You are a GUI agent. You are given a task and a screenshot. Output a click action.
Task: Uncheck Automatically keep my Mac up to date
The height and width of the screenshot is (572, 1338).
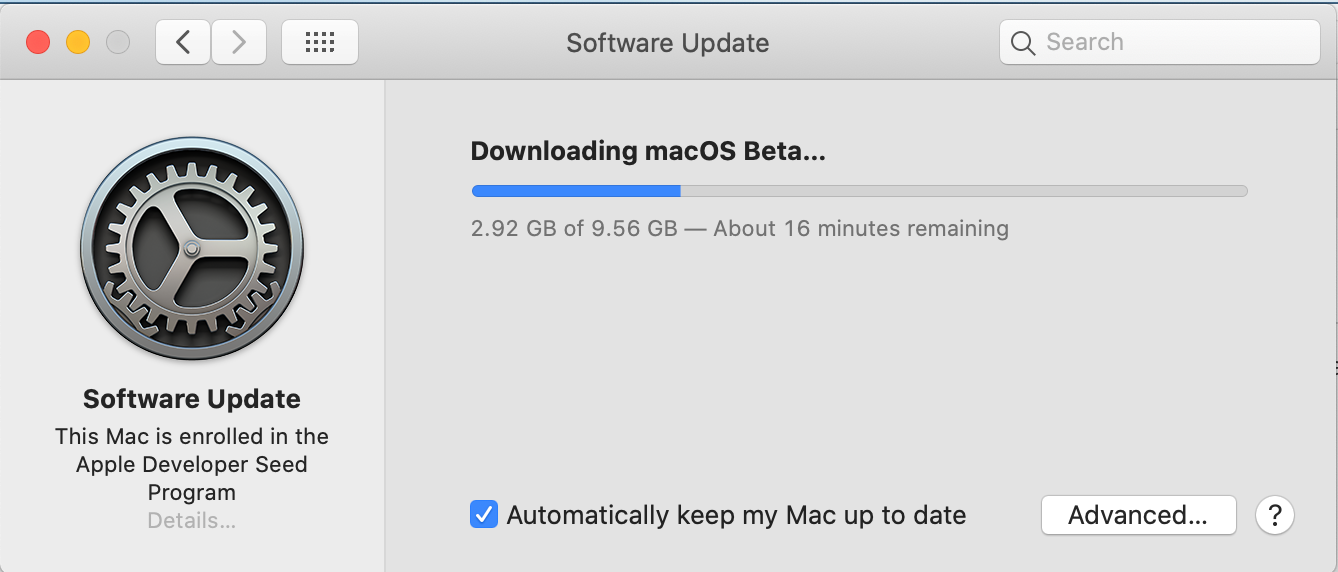point(484,516)
